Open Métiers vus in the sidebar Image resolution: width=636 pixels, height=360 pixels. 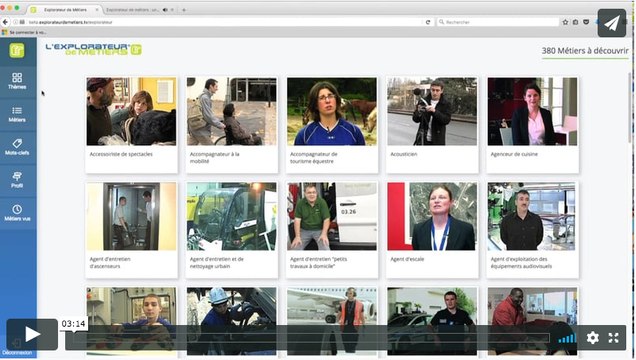point(17,213)
